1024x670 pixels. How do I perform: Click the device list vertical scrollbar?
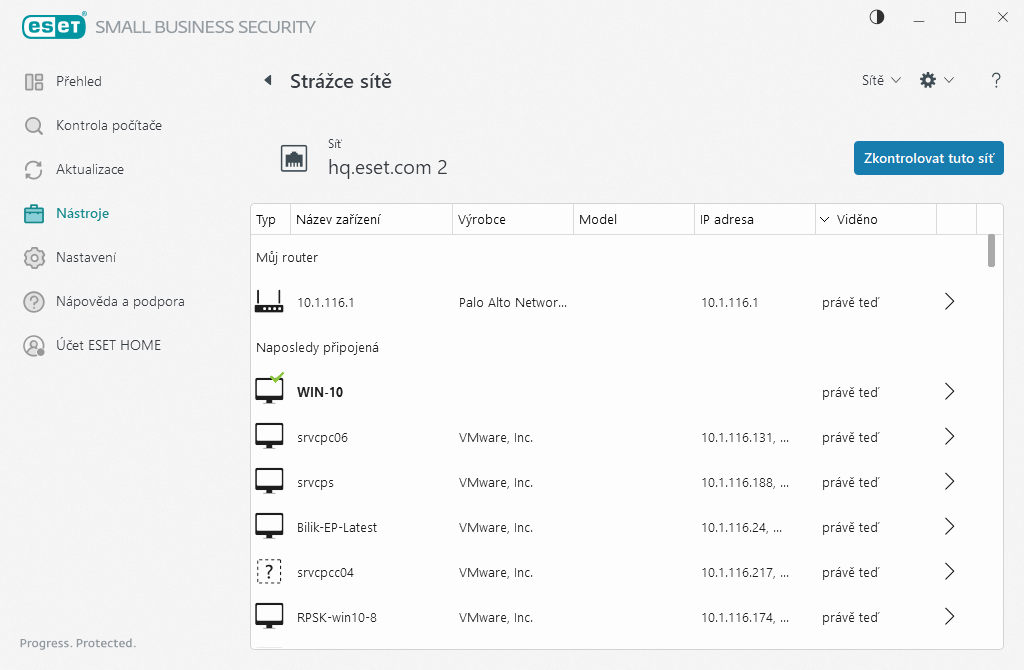pos(991,250)
